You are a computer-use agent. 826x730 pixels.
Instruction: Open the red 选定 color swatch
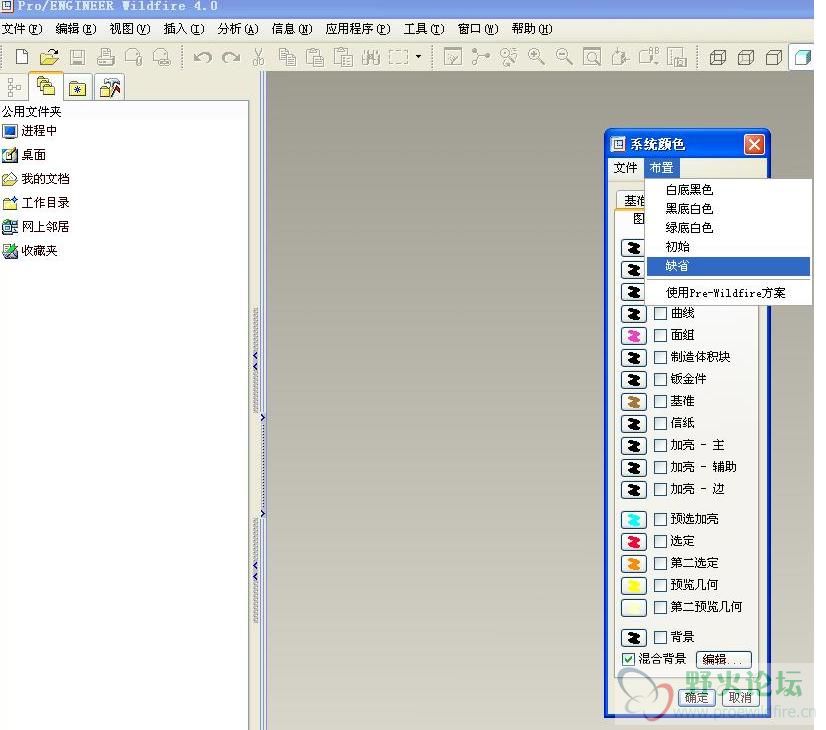pyautogui.click(x=634, y=542)
